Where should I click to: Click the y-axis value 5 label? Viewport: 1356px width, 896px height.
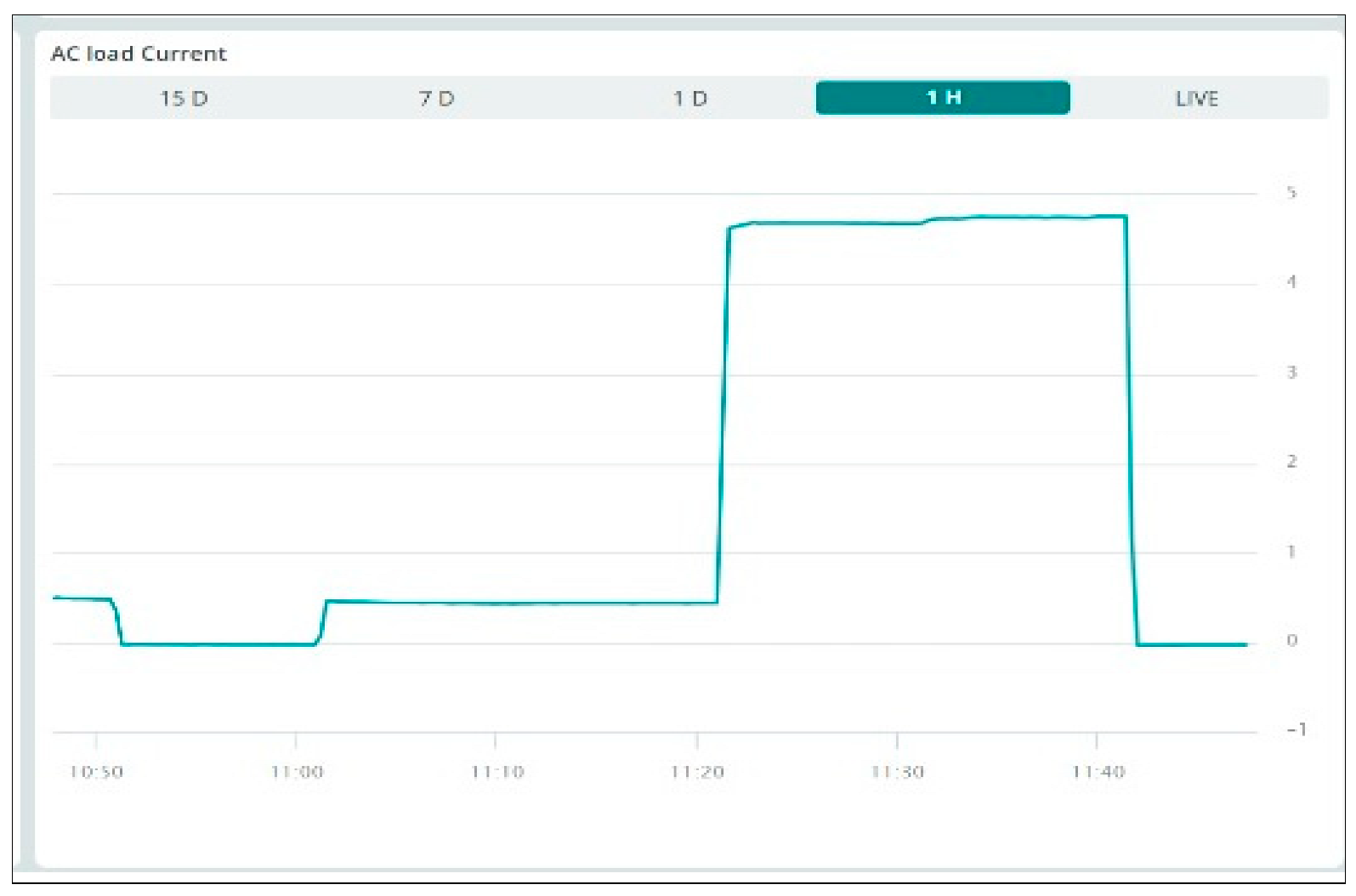(1291, 193)
